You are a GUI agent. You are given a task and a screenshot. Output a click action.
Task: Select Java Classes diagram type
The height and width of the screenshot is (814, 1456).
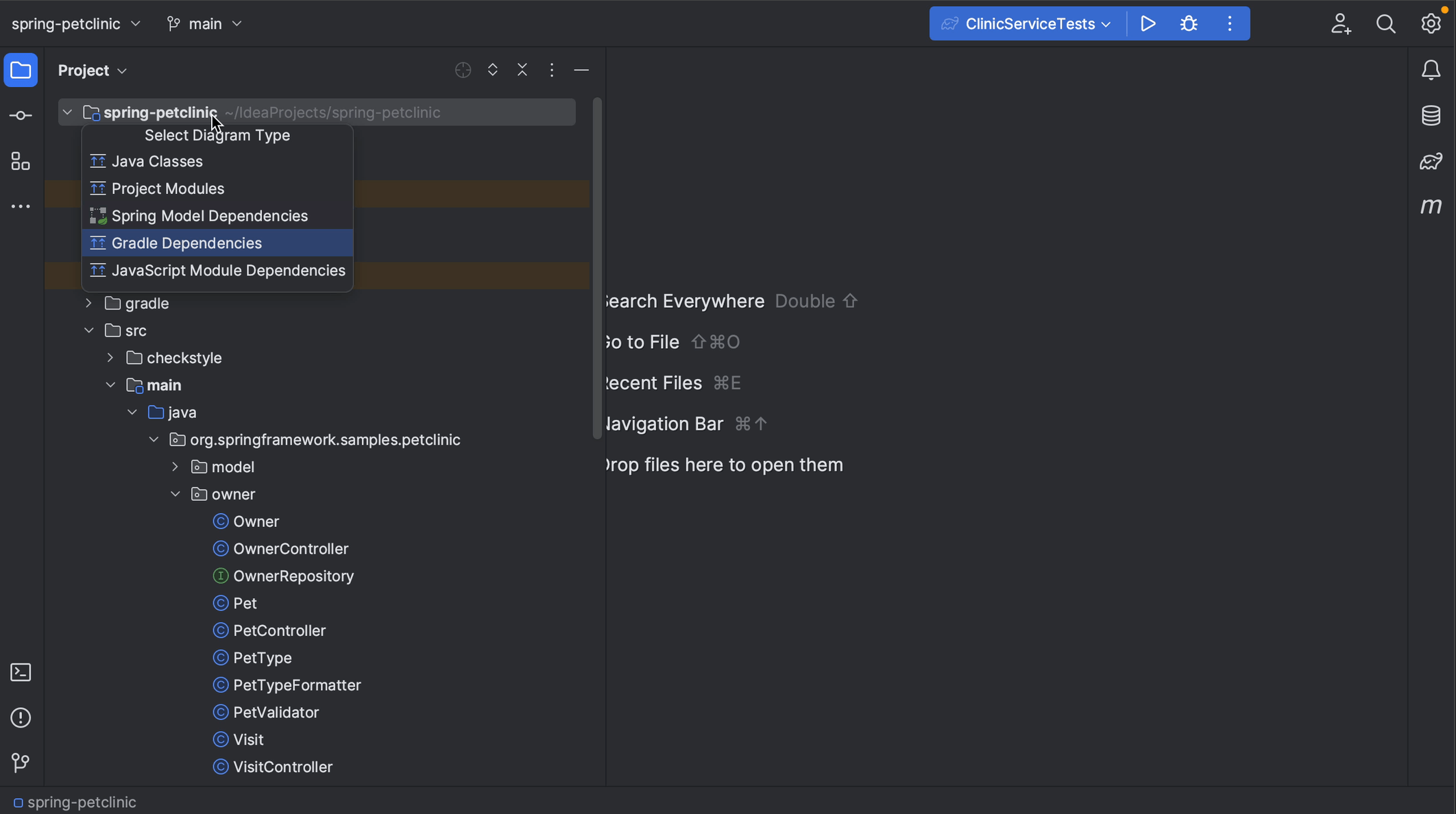coord(157,162)
